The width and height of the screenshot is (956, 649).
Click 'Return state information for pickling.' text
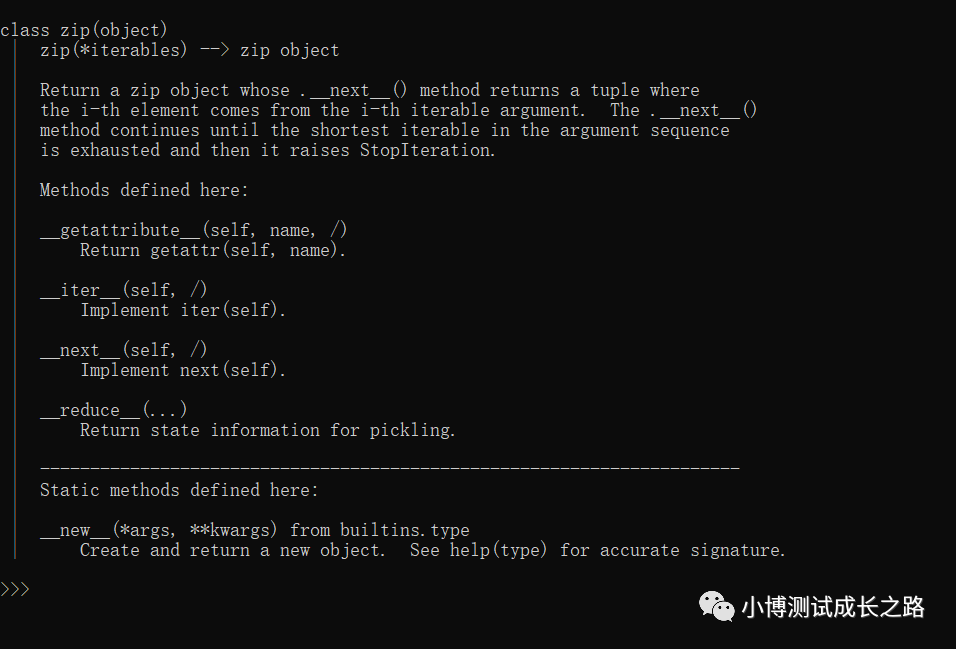(268, 430)
